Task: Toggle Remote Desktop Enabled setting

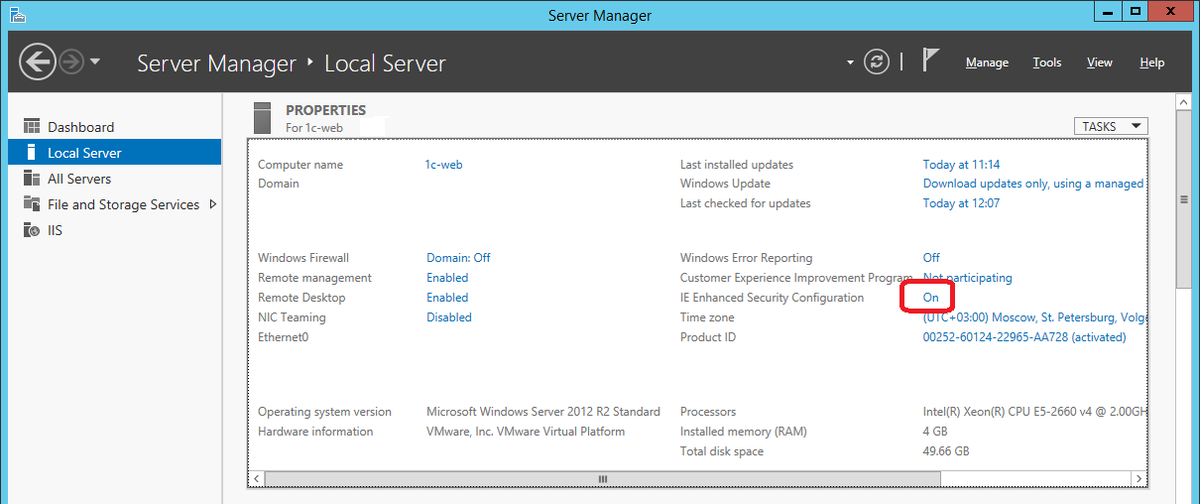Action: [x=447, y=297]
